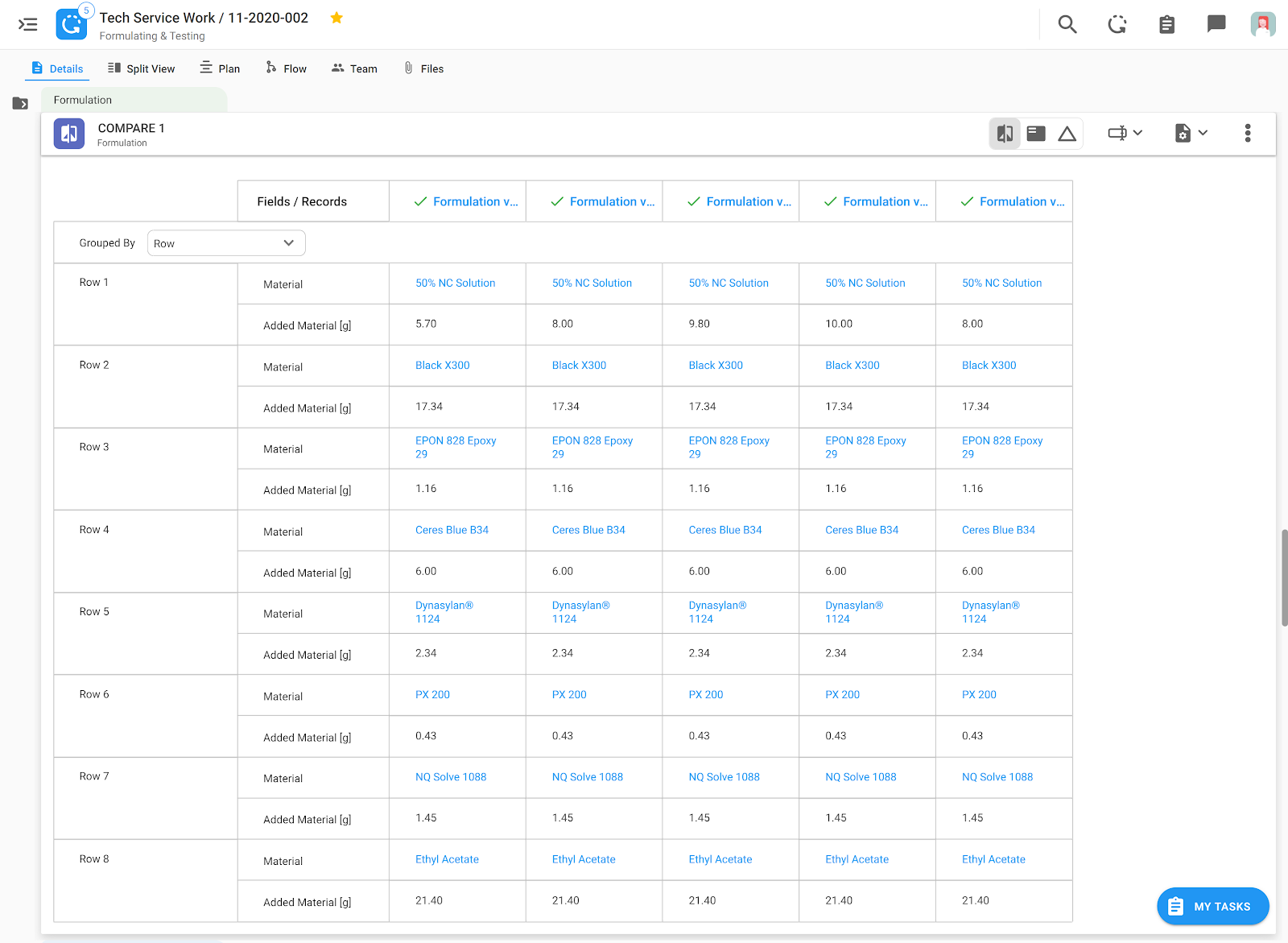The image size is (1288, 943).
Task: Open PX 200 link in fifth column
Action: tap(979, 695)
